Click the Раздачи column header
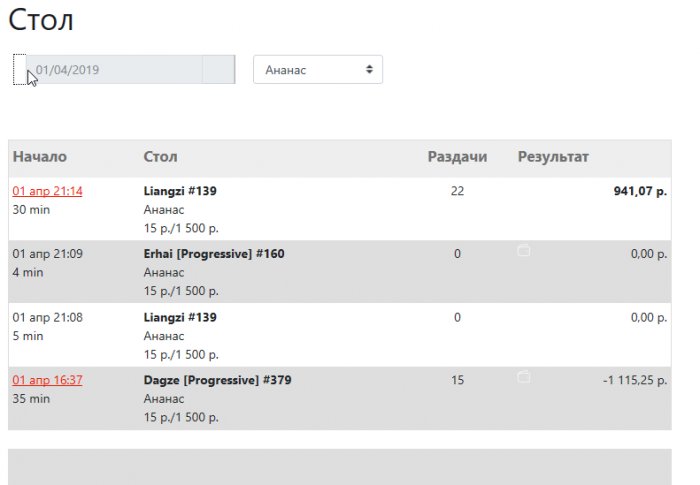 tap(457, 157)
